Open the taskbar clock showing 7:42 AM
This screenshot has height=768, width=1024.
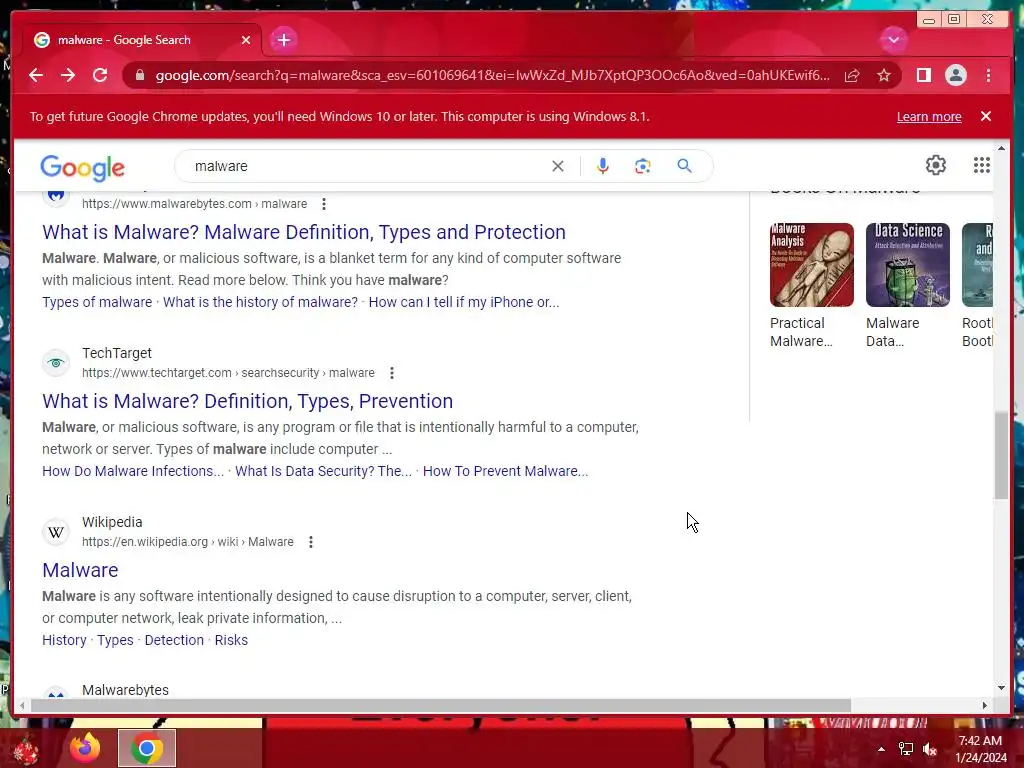pyautogui.click(x=980, y=749)
